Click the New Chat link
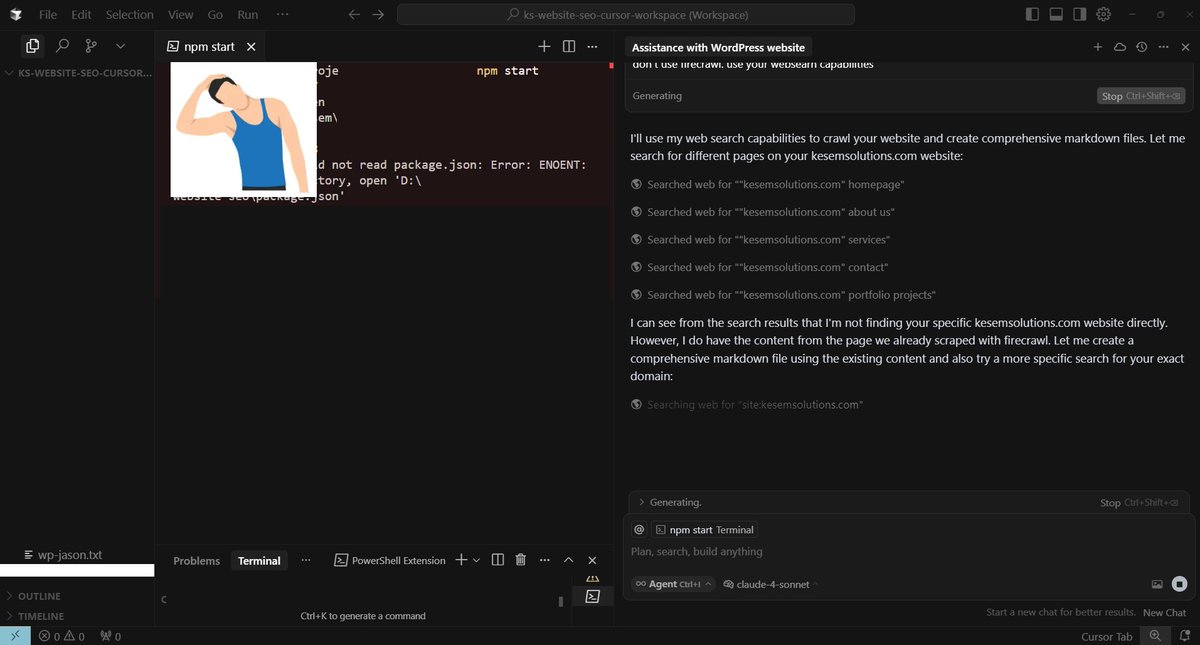 (1164, 613)
